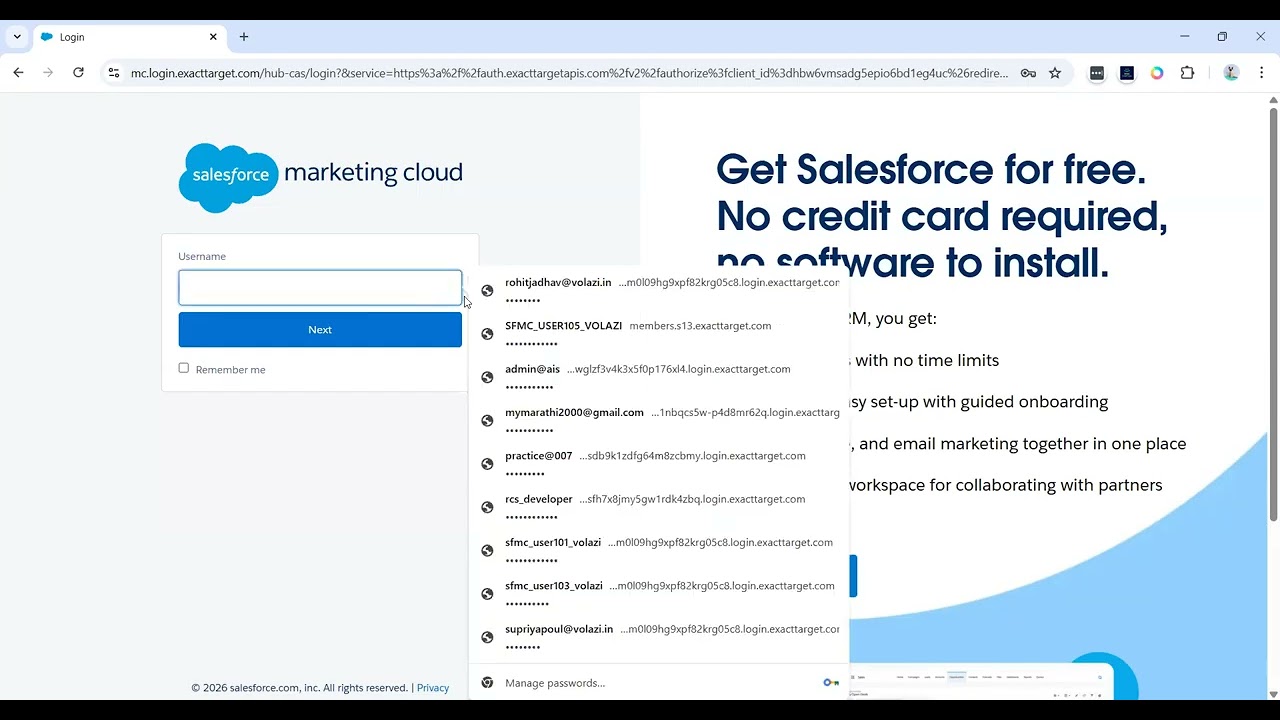Click the blue Next button
Screen dimensions: 1280x720
[320, 330]
